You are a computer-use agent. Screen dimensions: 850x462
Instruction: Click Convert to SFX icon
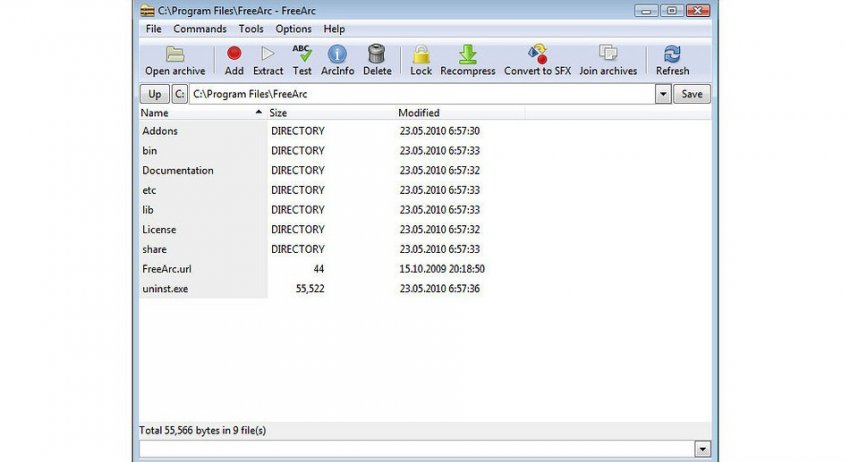(537, 55)
